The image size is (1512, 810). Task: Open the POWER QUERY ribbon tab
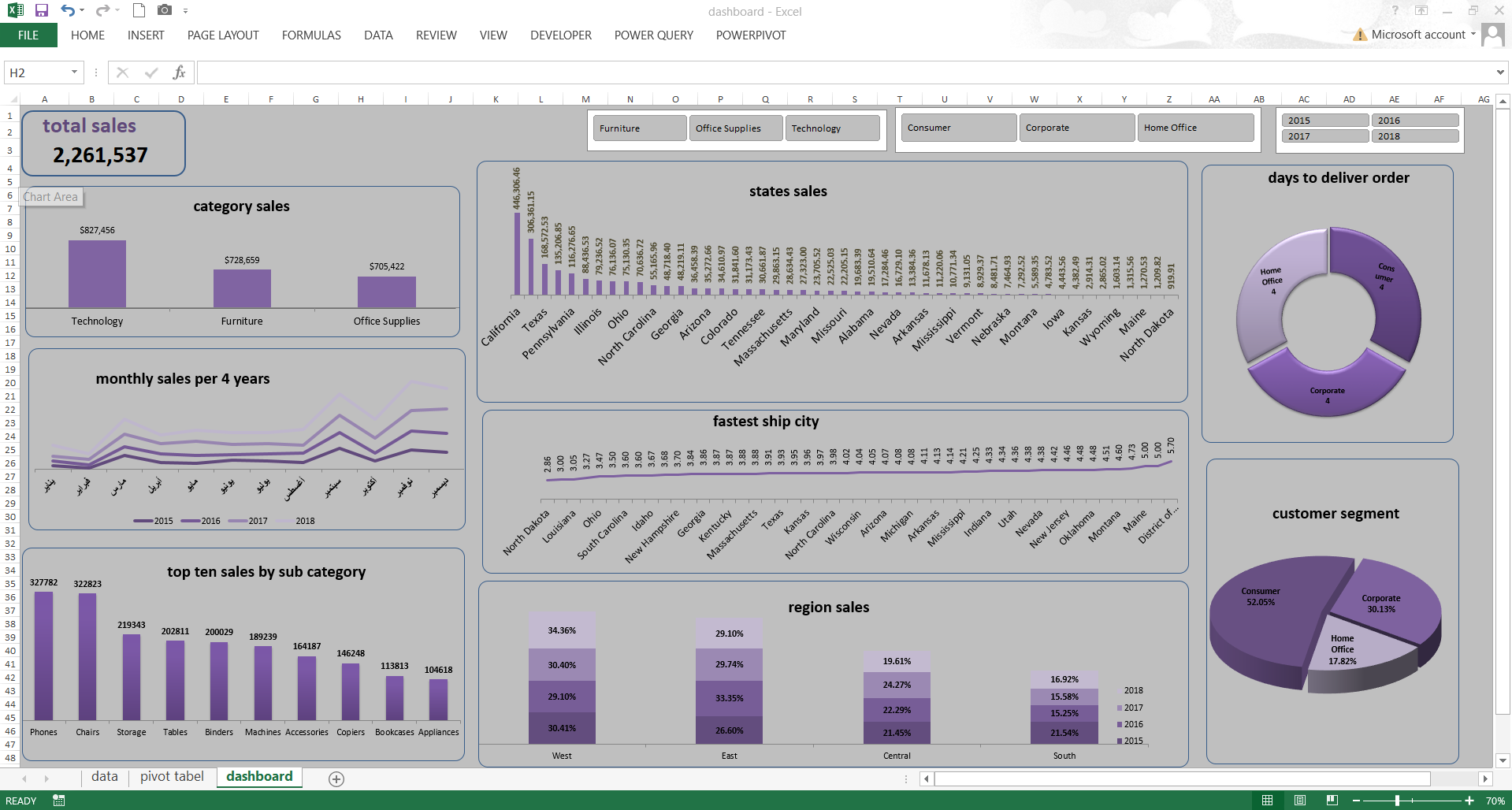tap(653, 35)
